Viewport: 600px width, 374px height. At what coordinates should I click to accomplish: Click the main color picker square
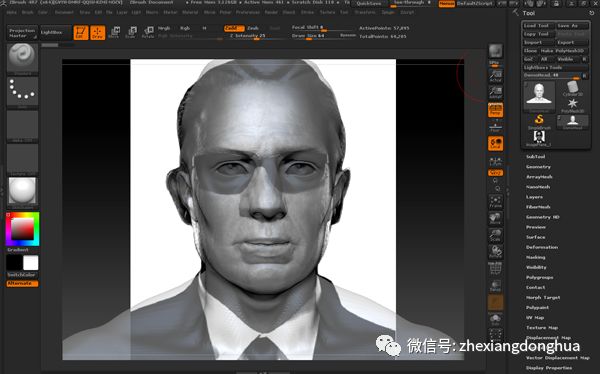click(x=23, y=229)
